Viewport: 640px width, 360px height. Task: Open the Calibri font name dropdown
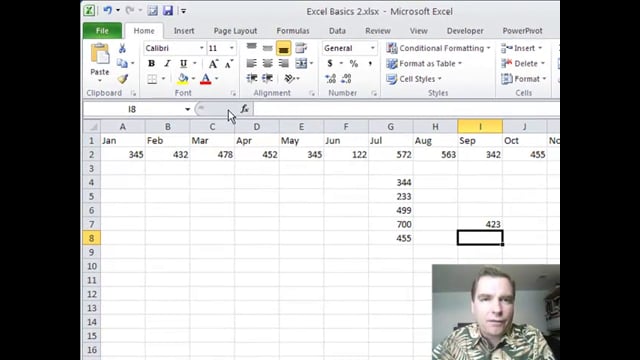coord(201,48)
